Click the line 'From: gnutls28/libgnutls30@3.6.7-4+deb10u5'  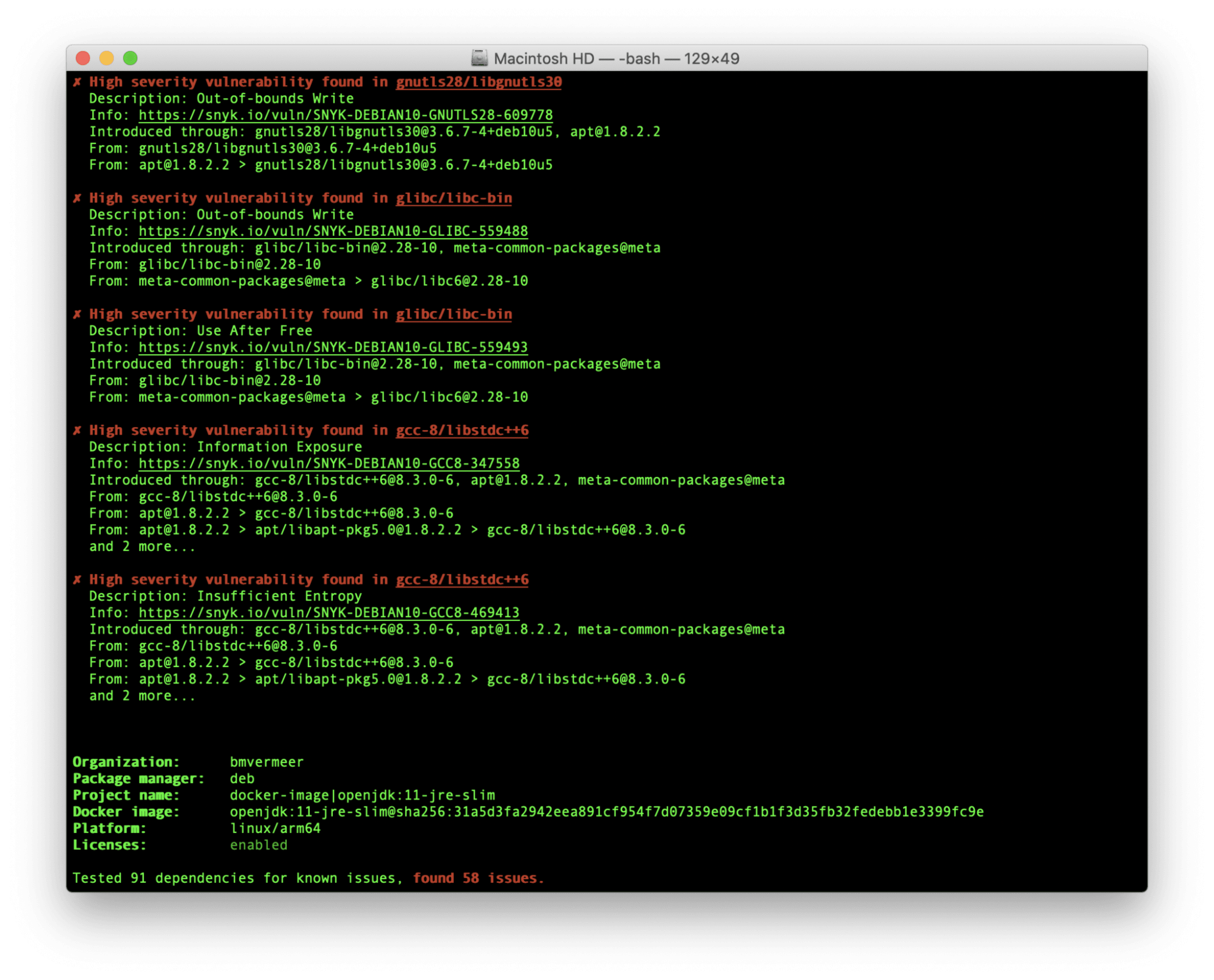point(262,148)
